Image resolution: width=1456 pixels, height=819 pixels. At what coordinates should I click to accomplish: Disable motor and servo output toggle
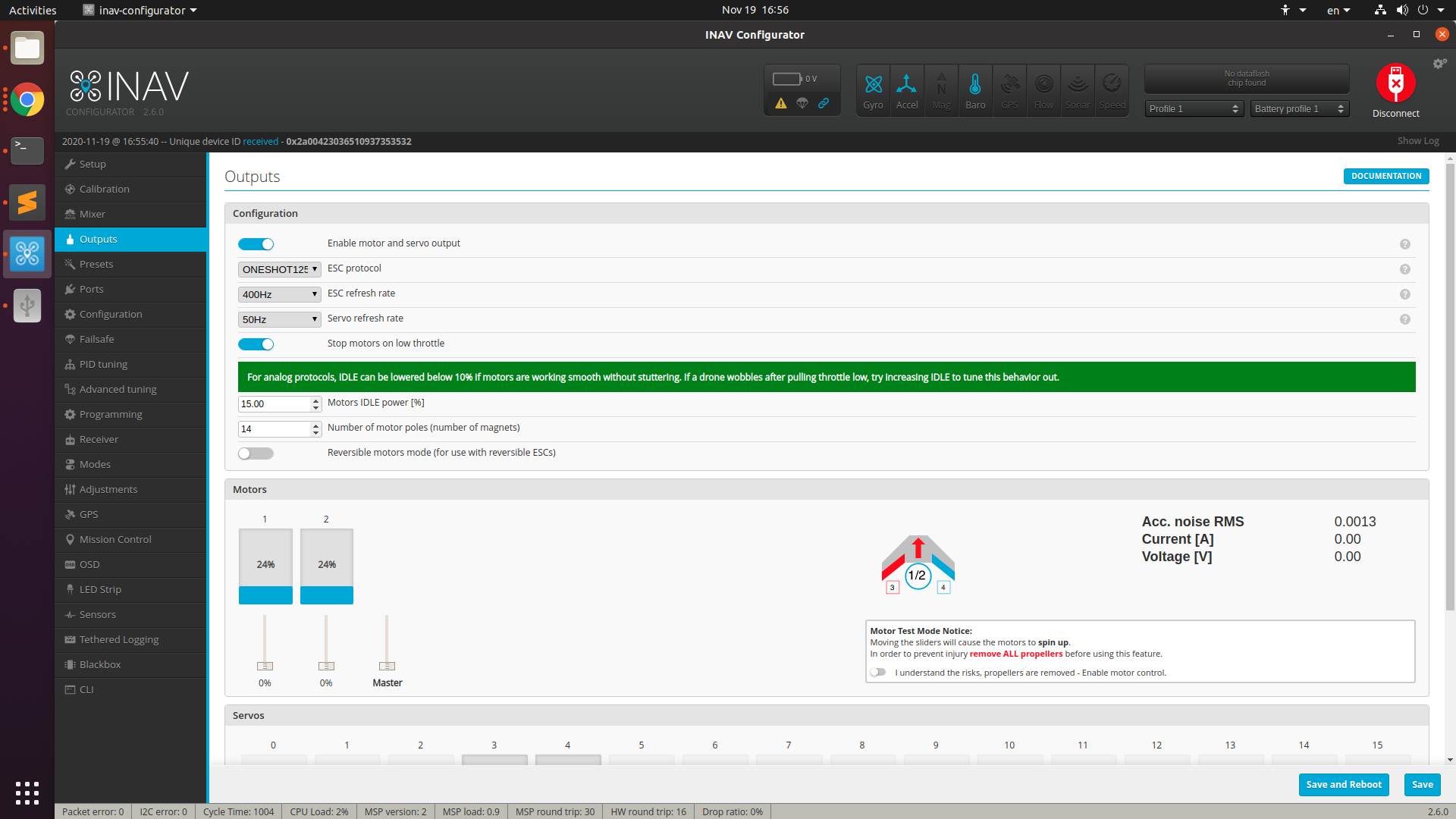(x=256, y=244)
